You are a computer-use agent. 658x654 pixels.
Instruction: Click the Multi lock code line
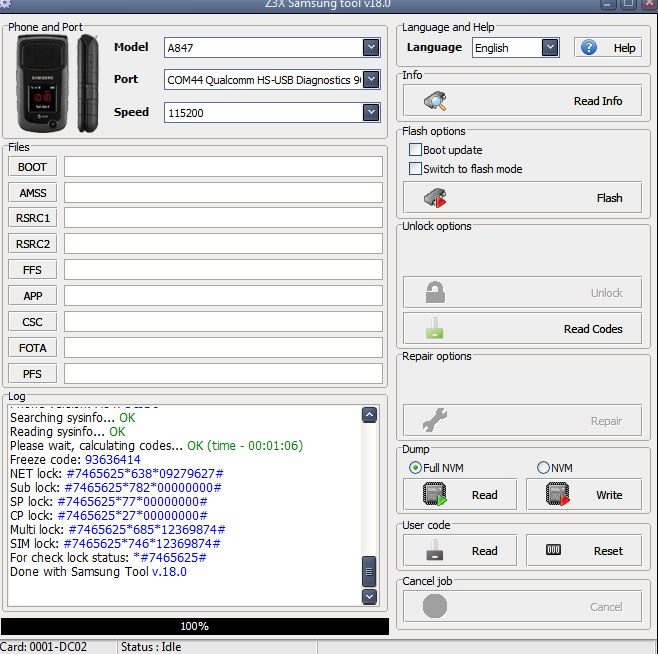coord(118,529)
